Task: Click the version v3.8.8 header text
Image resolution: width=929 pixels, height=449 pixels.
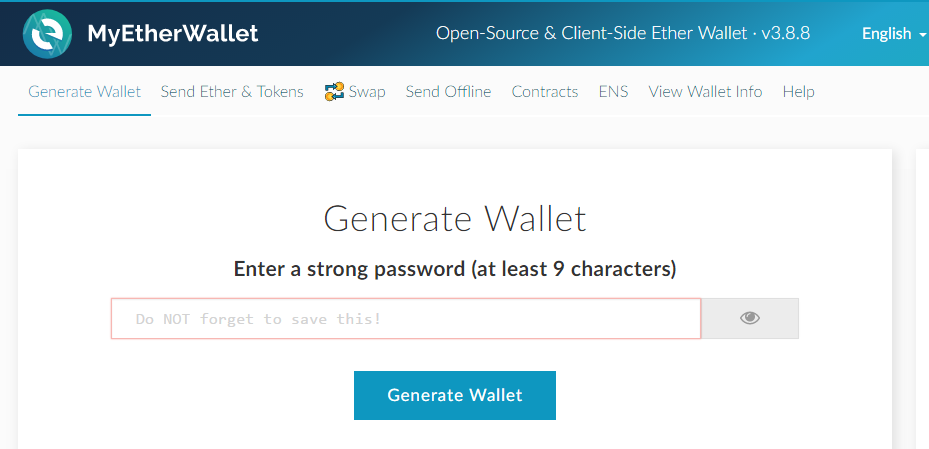Action: pos(786,34)
